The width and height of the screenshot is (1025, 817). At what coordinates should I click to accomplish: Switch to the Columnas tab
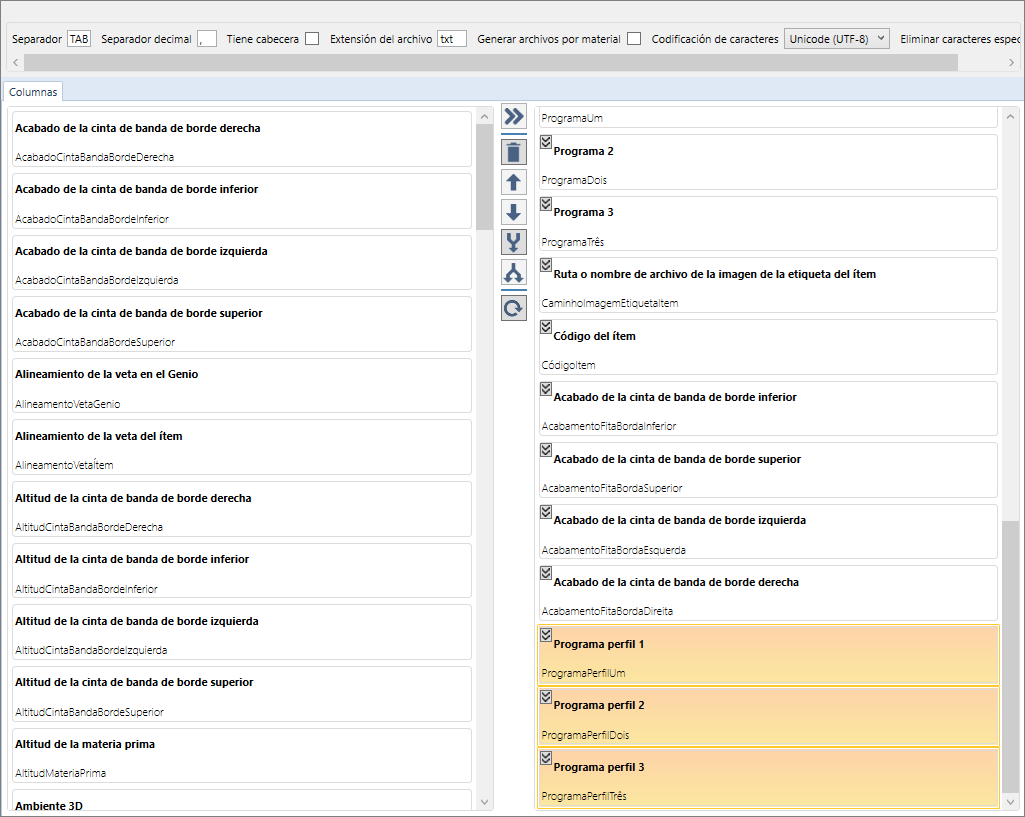[x=33, y=92]
